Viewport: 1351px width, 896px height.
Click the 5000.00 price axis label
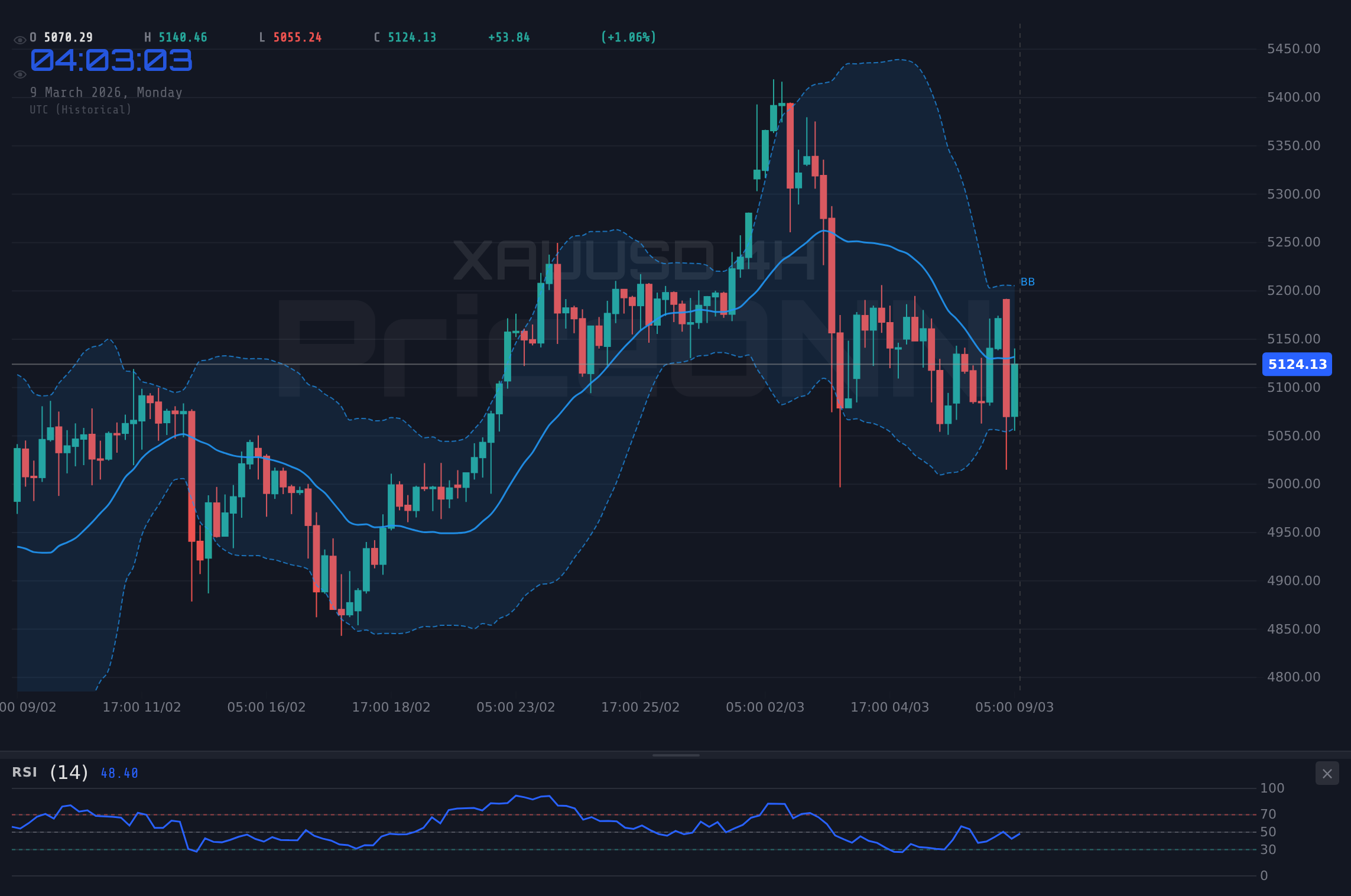[1294, 483]
